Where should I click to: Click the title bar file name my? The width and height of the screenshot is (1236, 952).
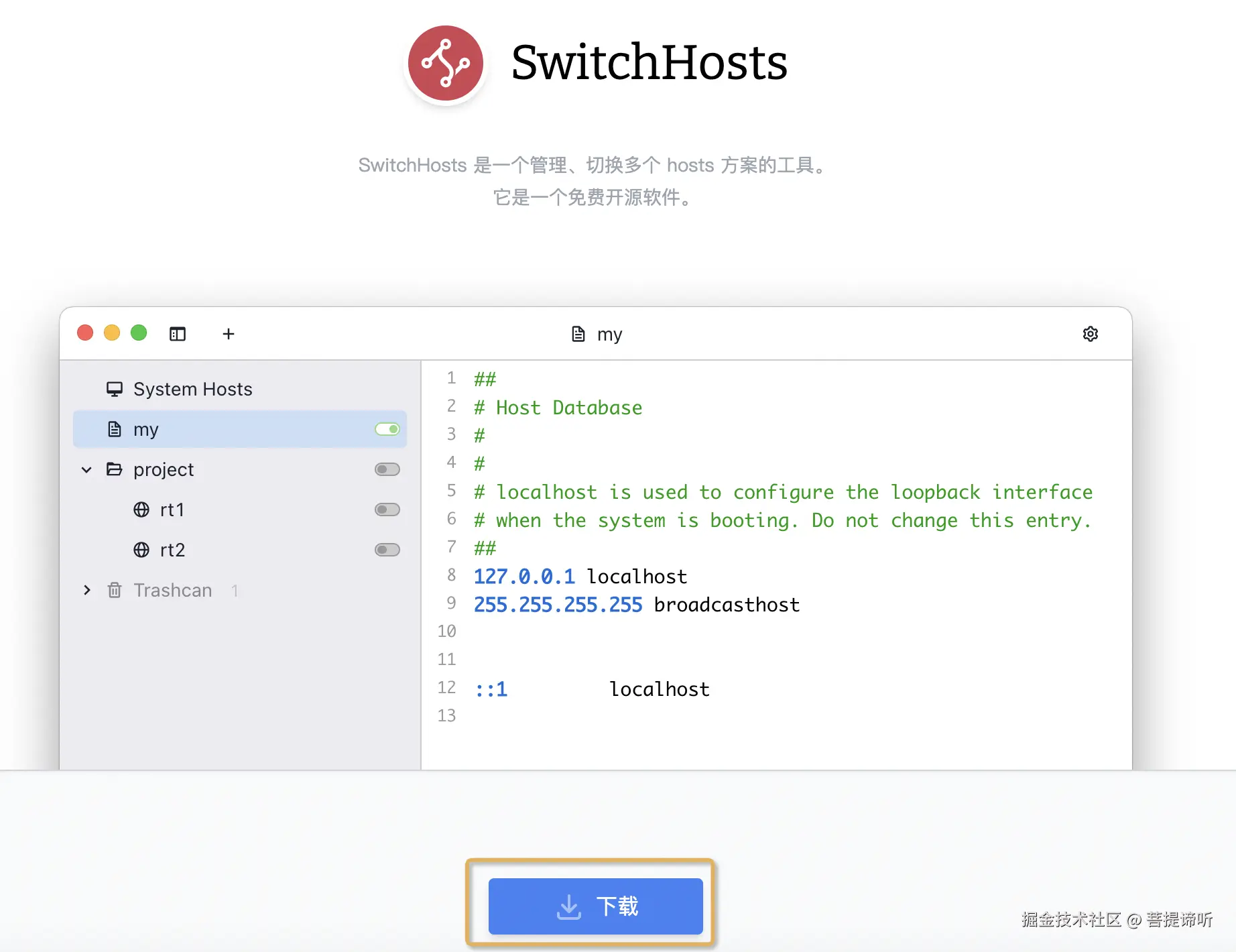(x=610, y=335)
